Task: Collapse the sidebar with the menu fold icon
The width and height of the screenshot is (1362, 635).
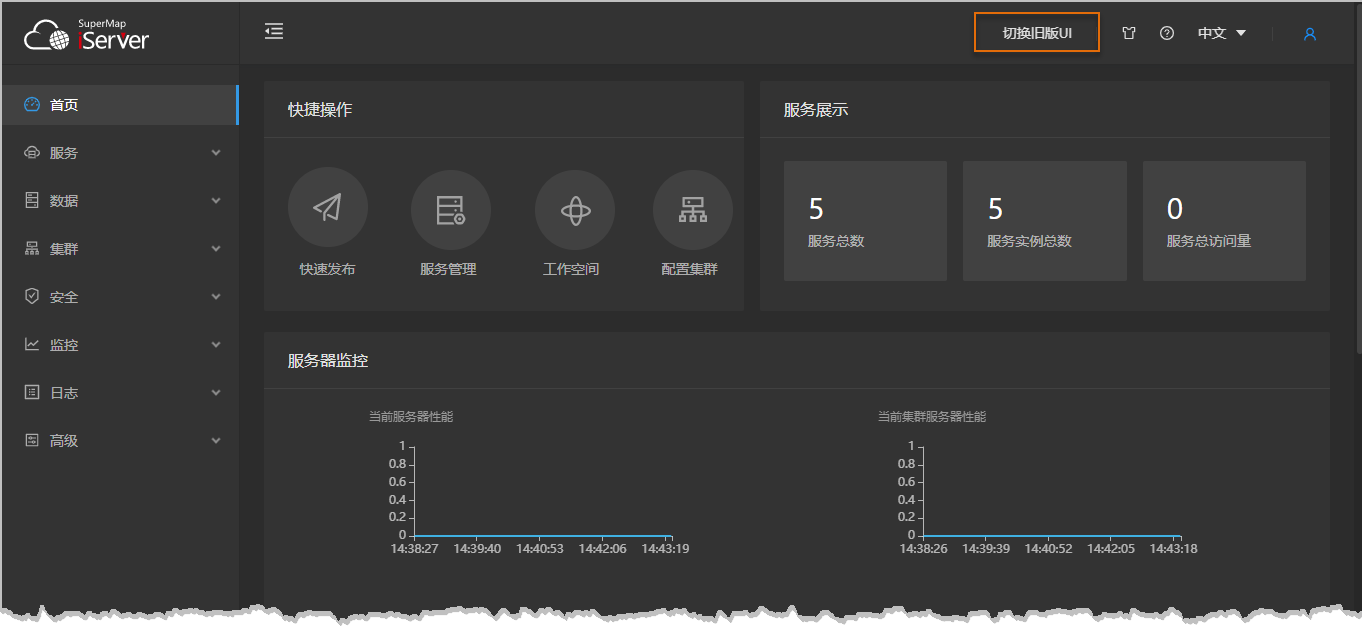Action: [274, 32]
